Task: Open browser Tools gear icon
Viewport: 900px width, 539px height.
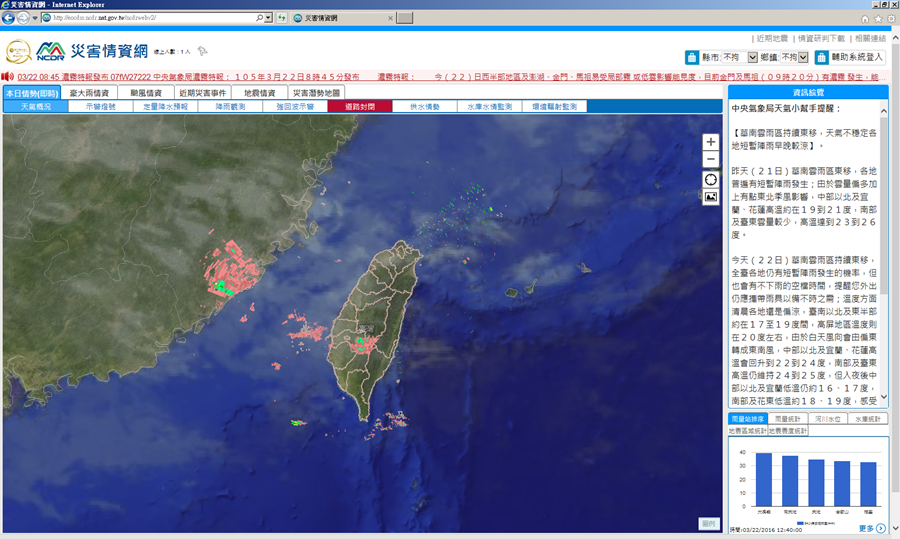Action: click(891, 19)
